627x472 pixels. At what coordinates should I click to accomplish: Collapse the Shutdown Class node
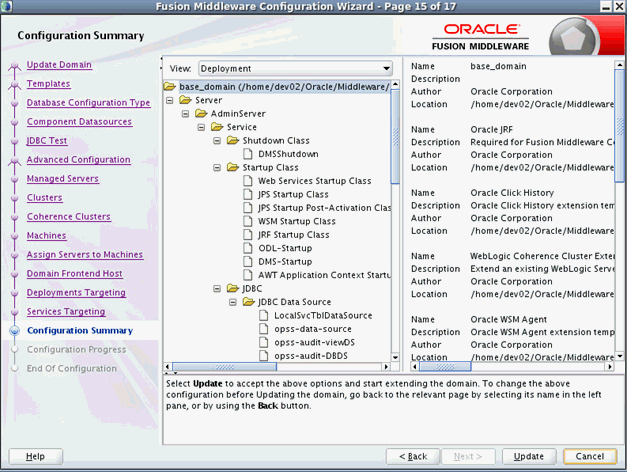coord(217,141)
